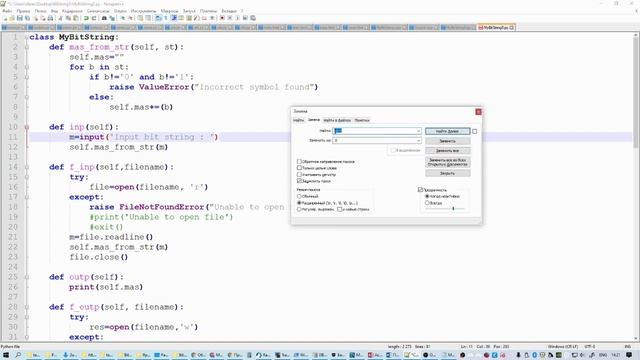
Task: Click the Paste toolbar icon
Action: [76, 18]
